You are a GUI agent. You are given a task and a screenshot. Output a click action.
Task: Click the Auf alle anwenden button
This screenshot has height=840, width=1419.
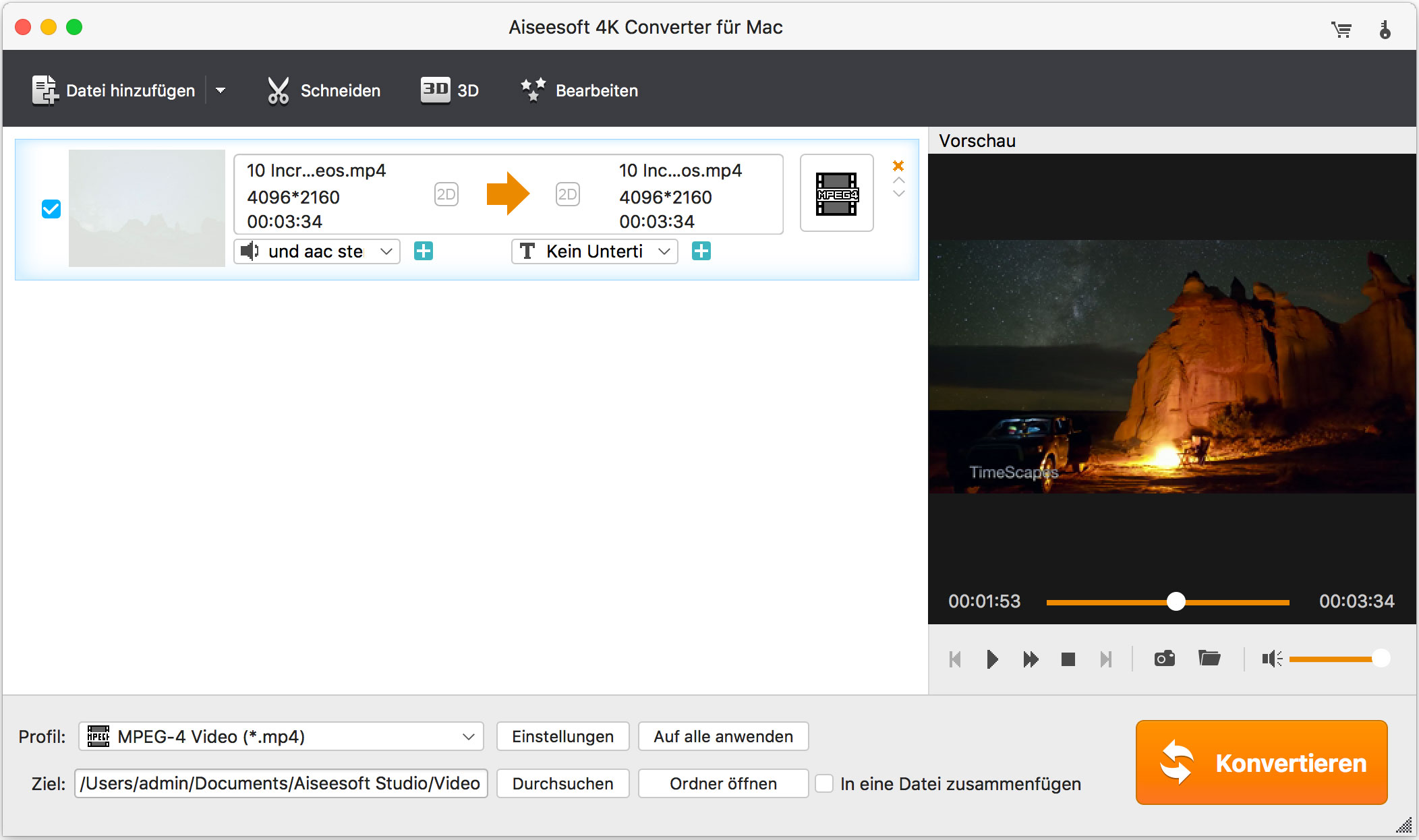723,736
